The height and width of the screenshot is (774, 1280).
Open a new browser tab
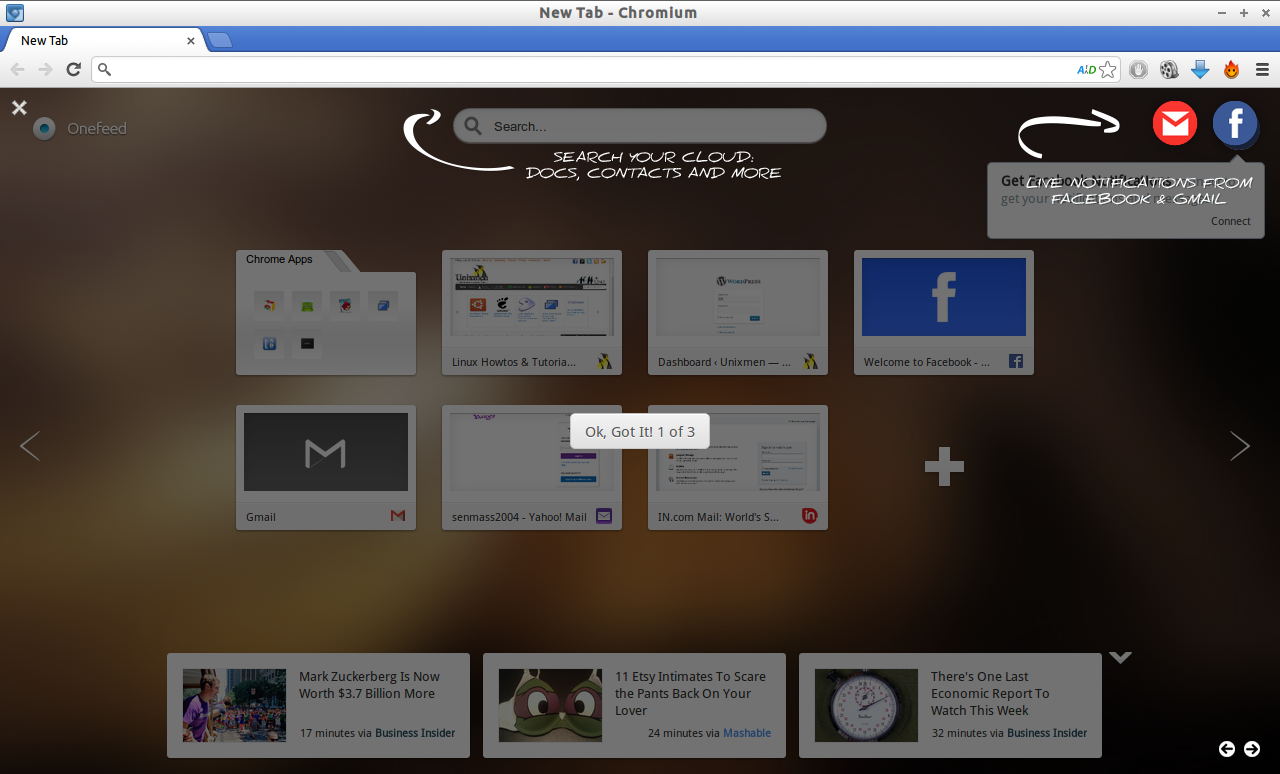pyautogui.click(x=220, y=40)
